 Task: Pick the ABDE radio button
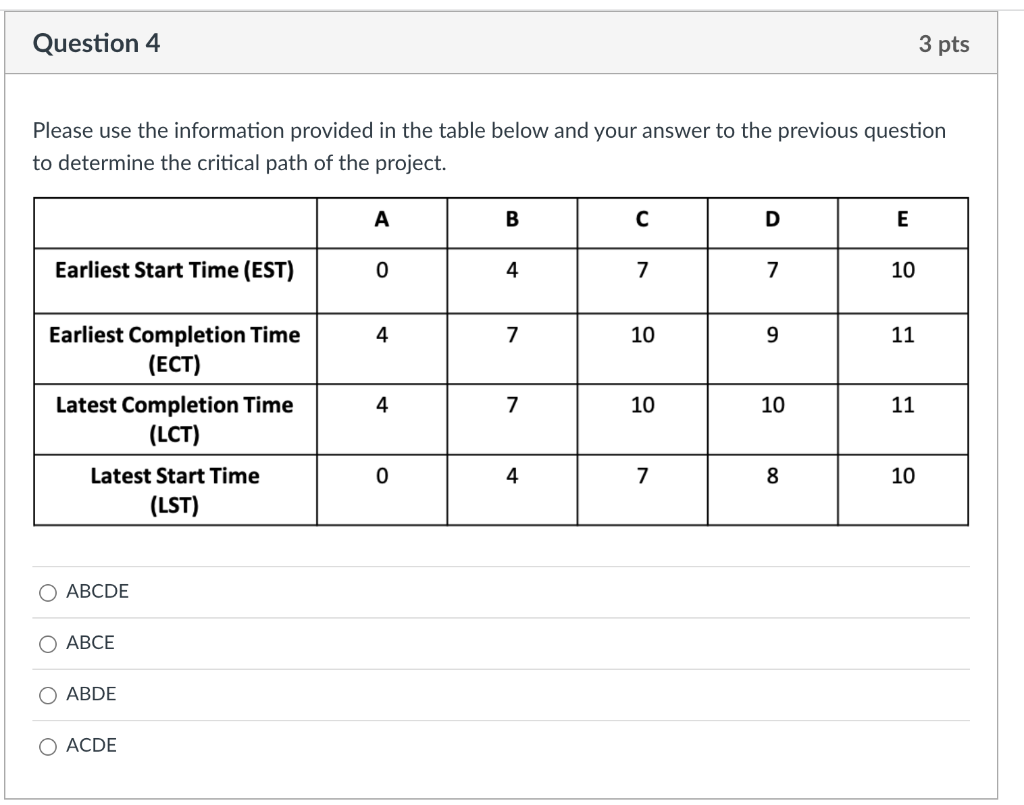click(48, 695)
